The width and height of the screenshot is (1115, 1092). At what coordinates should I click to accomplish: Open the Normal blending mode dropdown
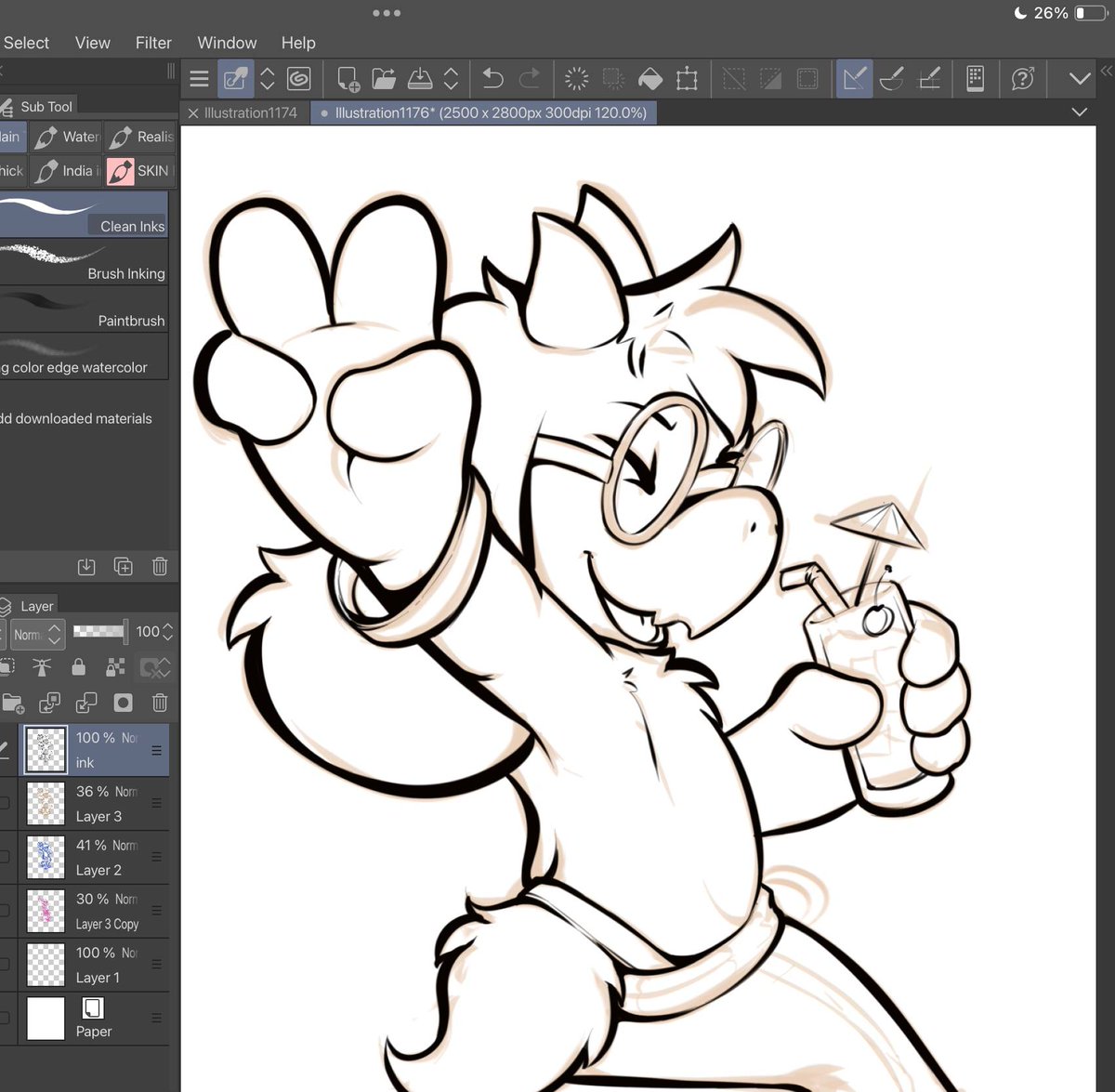coord(37,635)
